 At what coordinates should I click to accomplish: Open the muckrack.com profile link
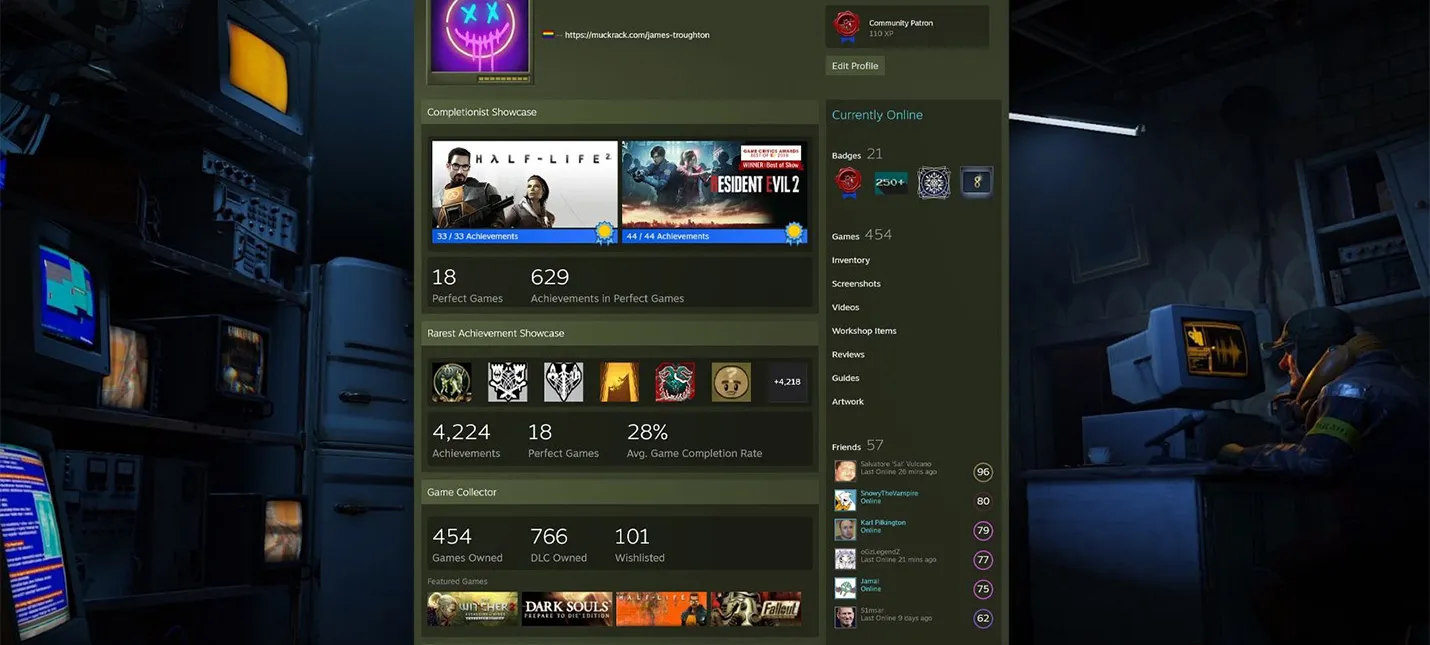click(637, 35)
